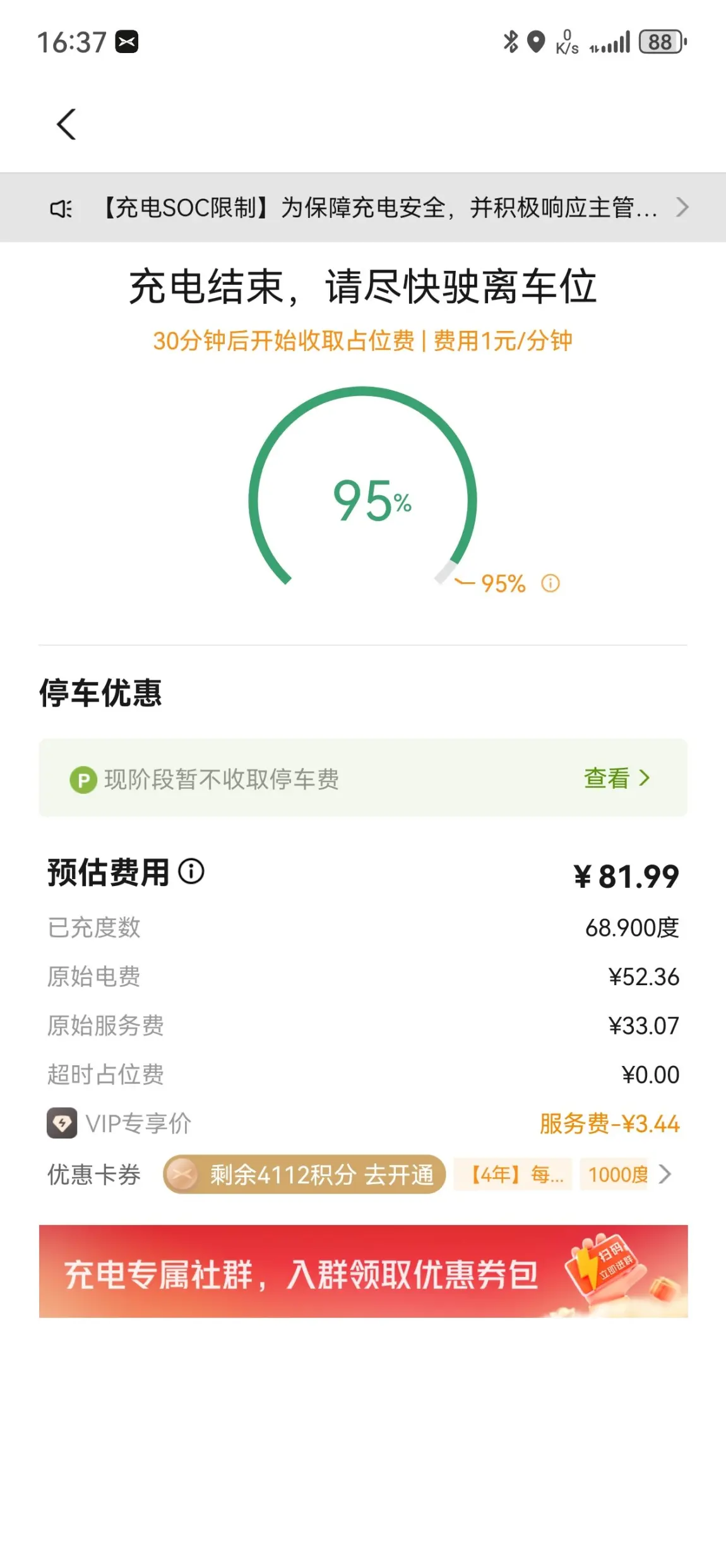
Task: Open info icon beside orange 95% limit
Action: point(550,583)
